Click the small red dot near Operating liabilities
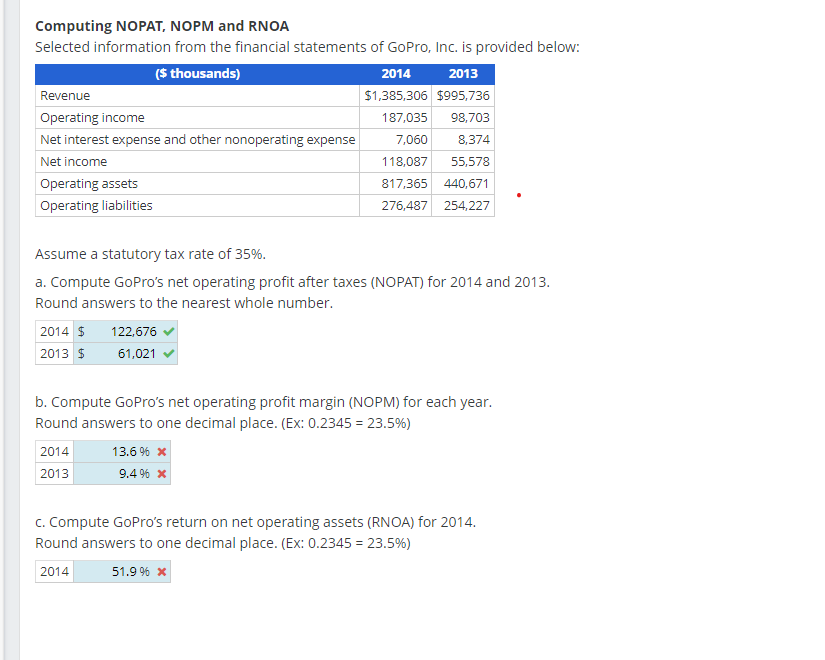 (518, 196)
